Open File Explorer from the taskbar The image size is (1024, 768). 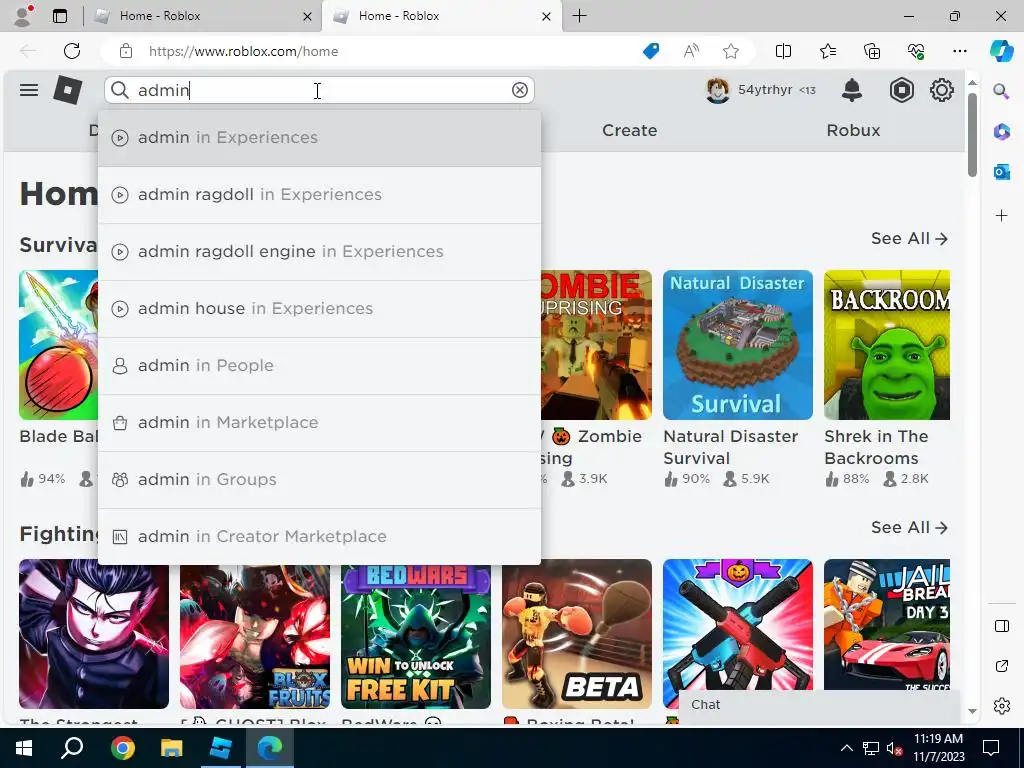pyautogui.click(x=172, y=748)
